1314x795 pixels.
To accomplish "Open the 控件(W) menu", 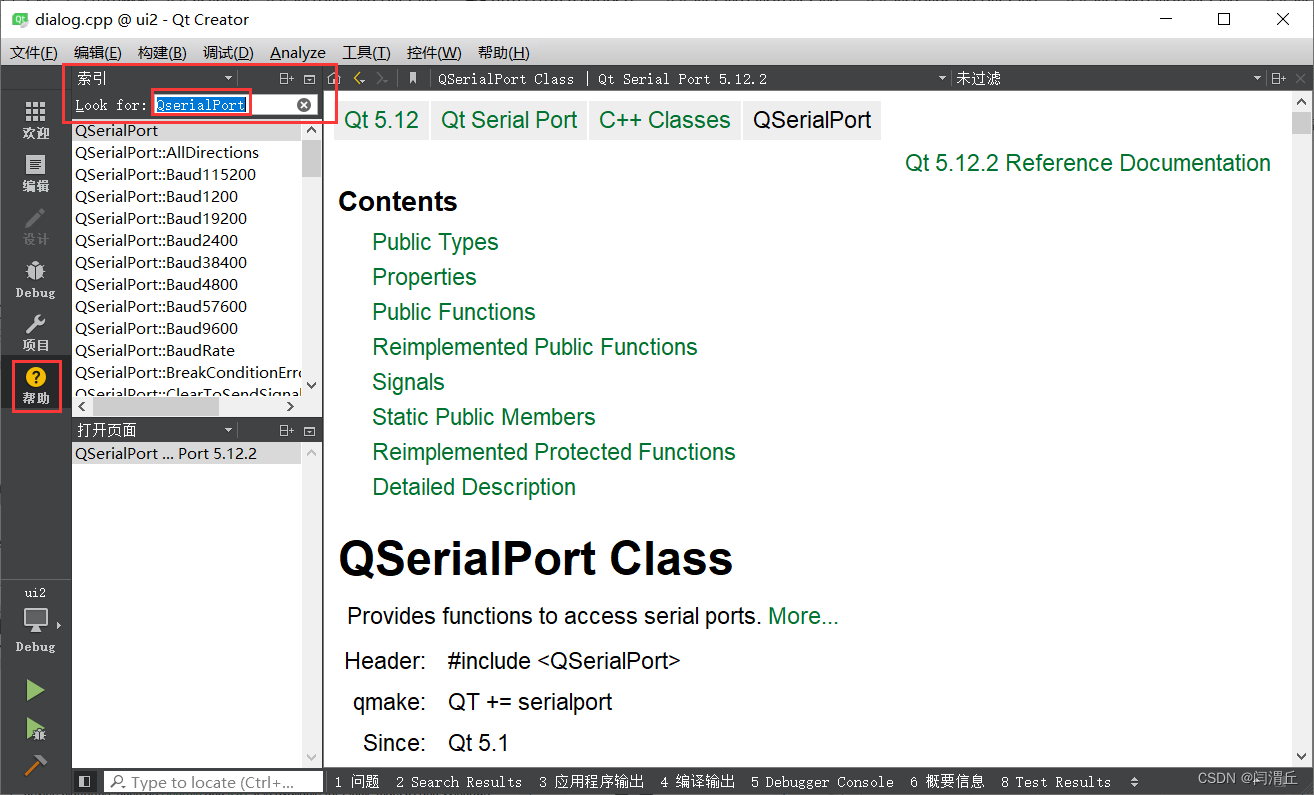I will pos(434,52).
